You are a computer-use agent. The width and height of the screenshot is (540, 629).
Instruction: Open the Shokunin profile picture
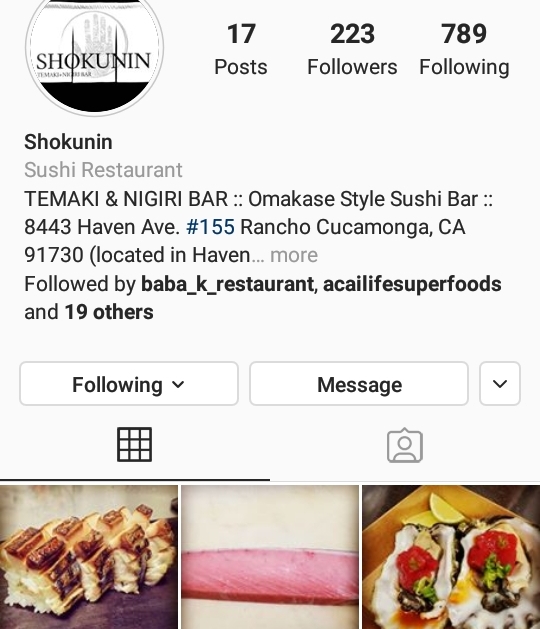[x=95, y=53]
